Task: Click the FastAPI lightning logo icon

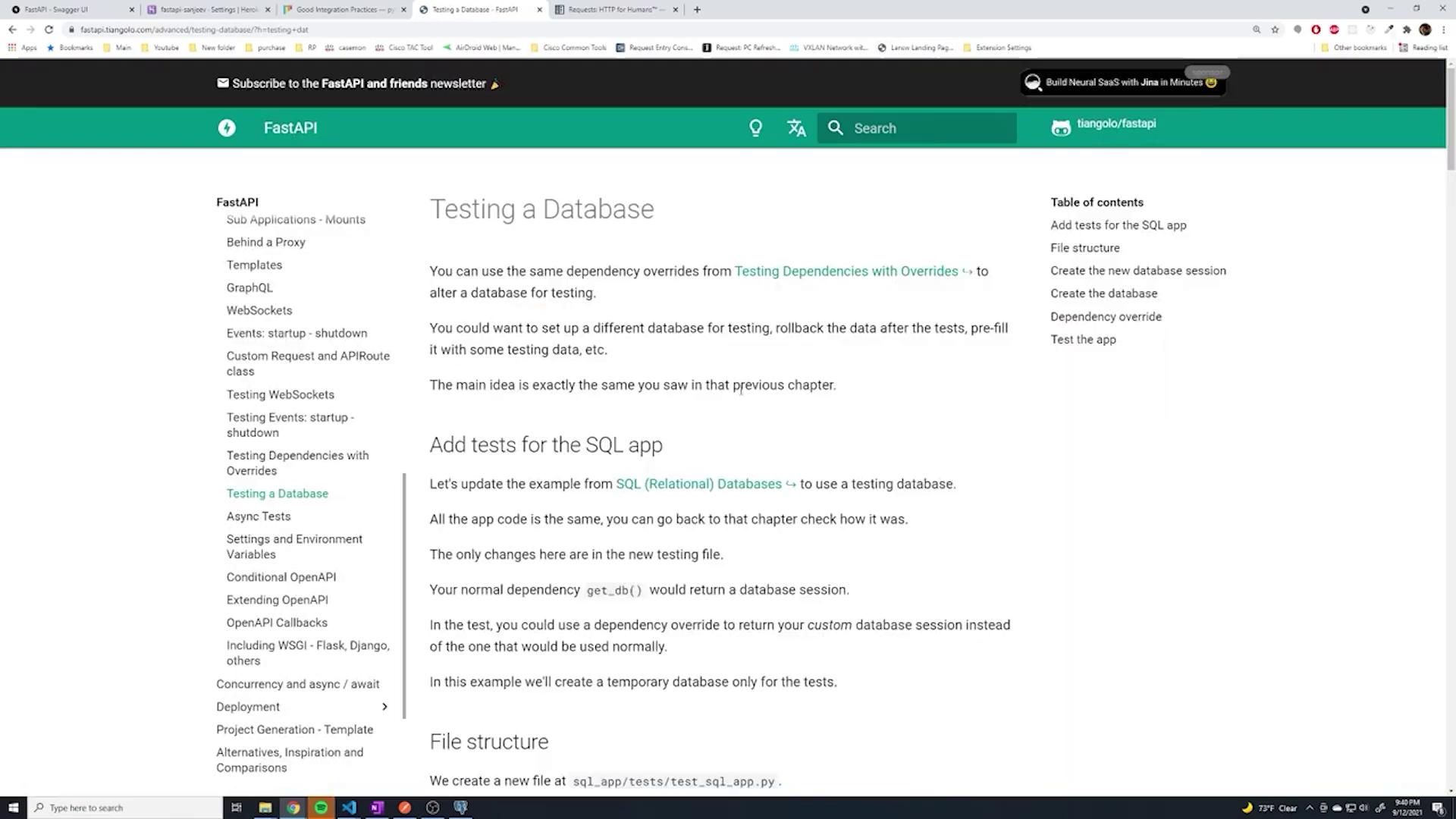Action: click(227, 128)
